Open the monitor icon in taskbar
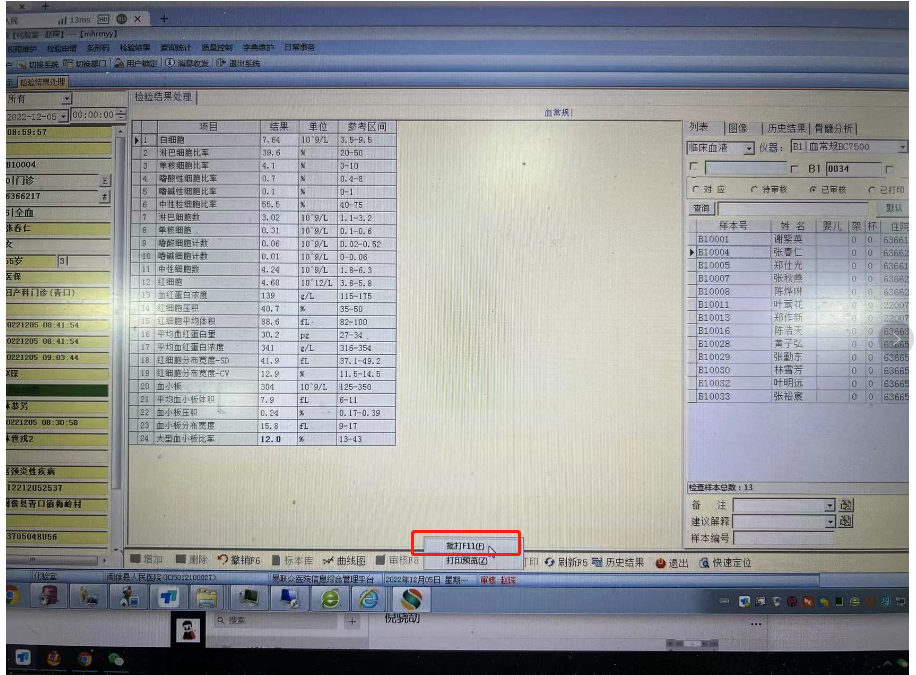Image resolution: width=916 pixels, height=675 pixels. click(x=248, y=597)
